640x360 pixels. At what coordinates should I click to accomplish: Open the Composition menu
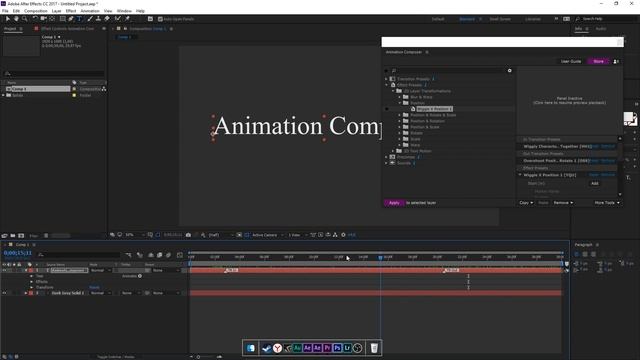coord(36,11)
